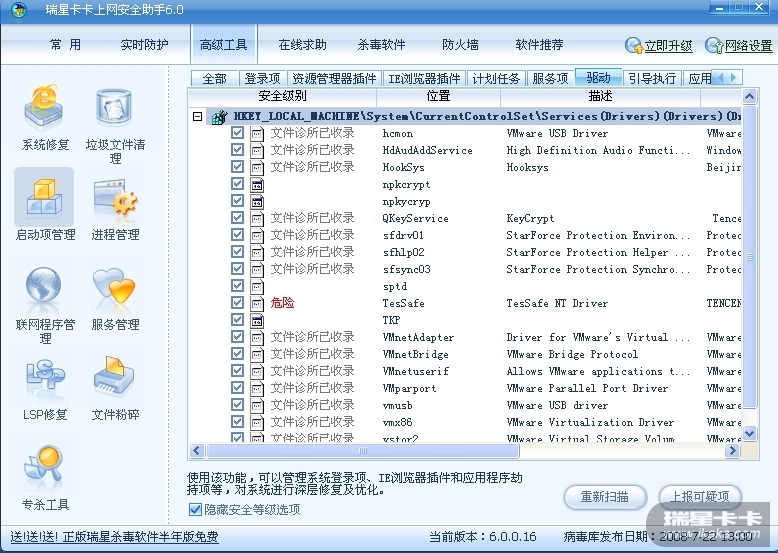Open LSP修复 repair tool icon
The image size is (778, 553).
(x=45, y=376)
